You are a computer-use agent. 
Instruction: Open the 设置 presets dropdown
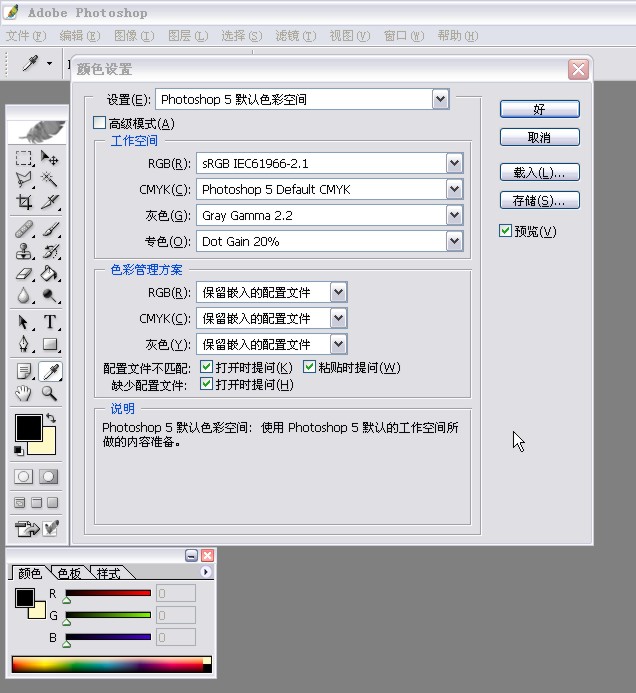coord(440,99)
